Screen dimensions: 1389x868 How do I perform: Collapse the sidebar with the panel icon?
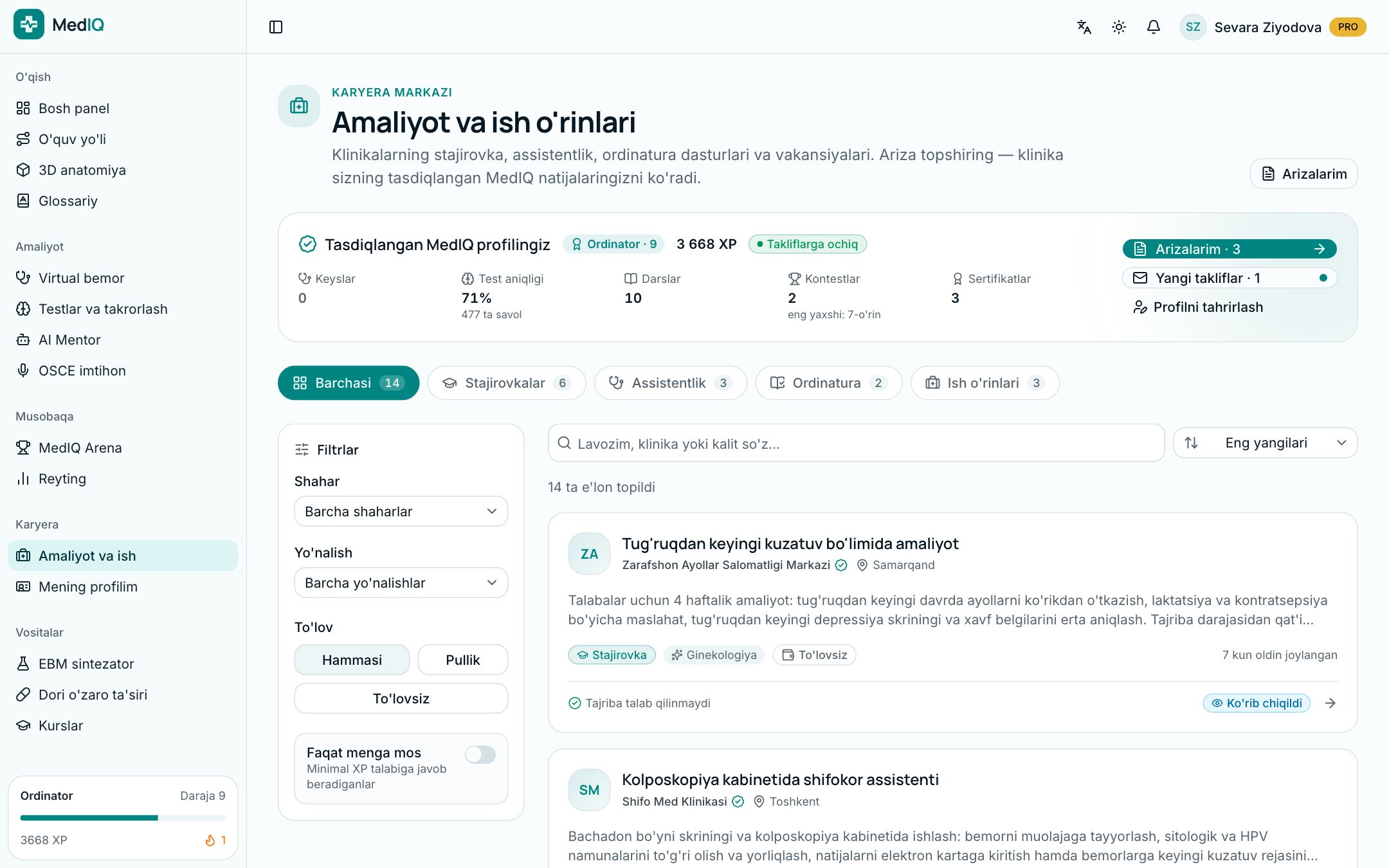(x=276, y=27)
